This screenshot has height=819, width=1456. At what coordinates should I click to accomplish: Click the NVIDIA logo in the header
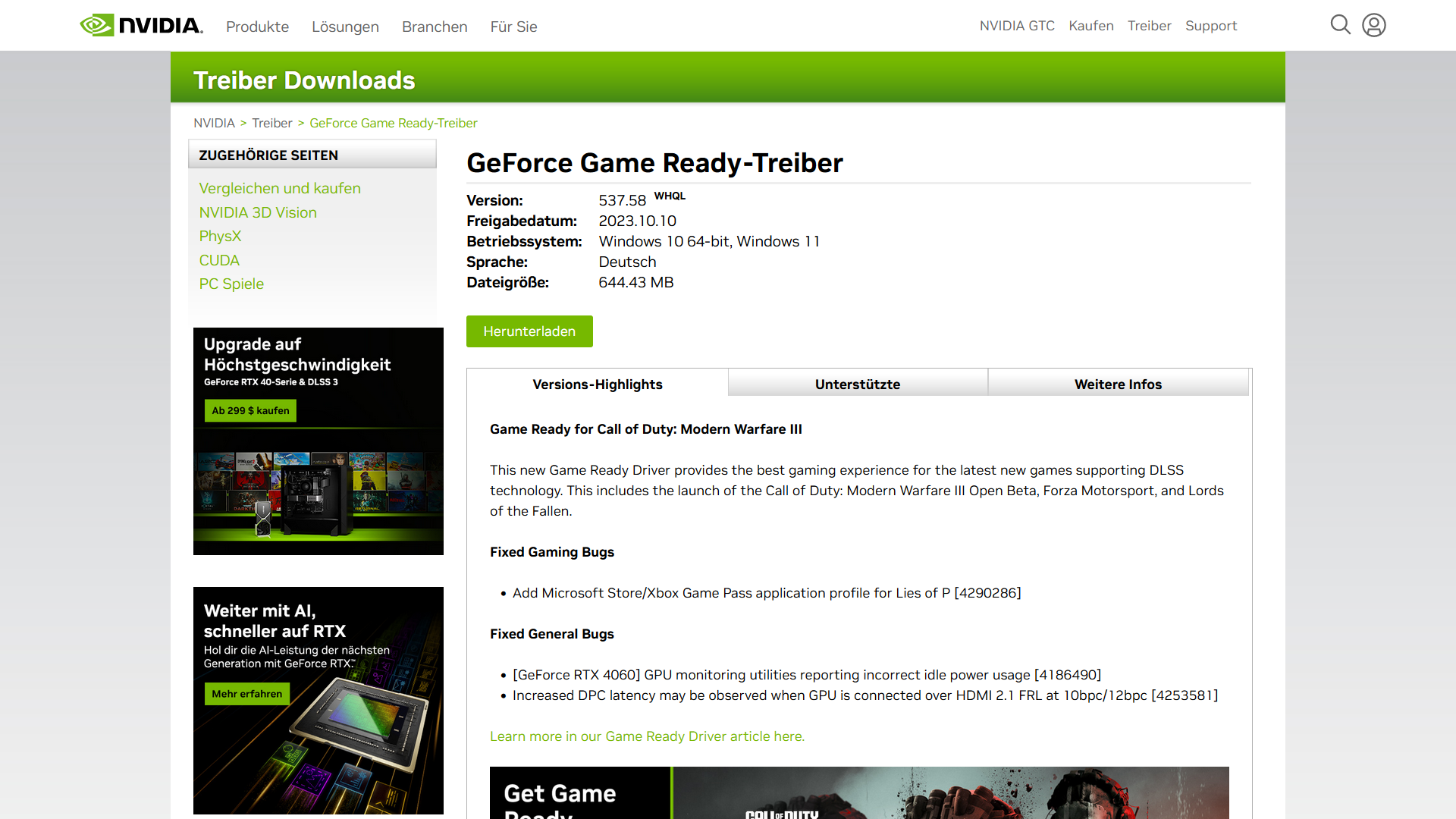141,25
